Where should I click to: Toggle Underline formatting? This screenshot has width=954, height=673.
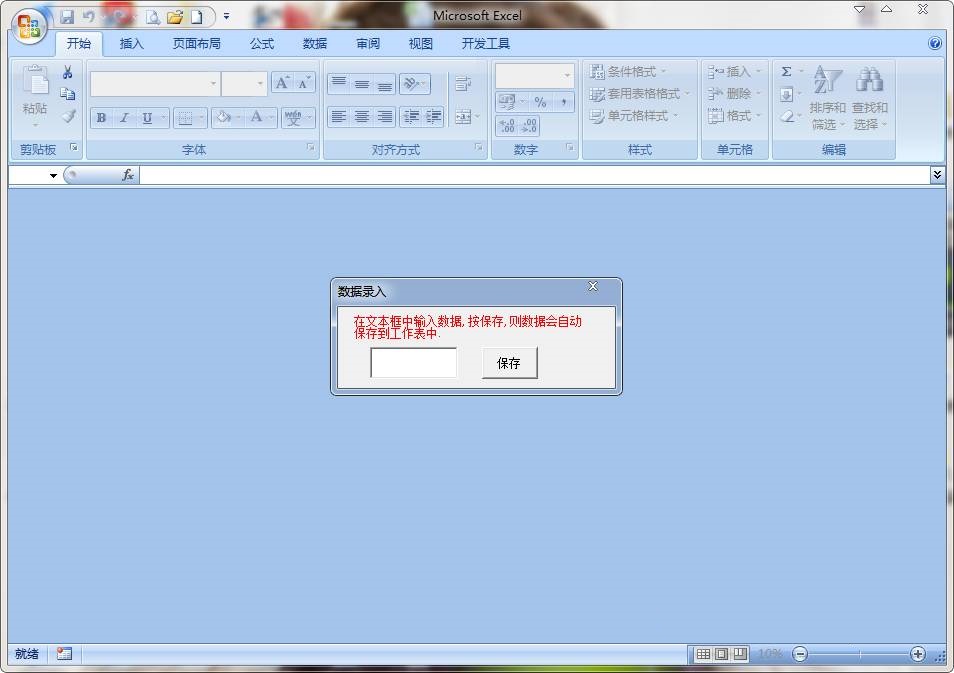(x=147, y=118)
